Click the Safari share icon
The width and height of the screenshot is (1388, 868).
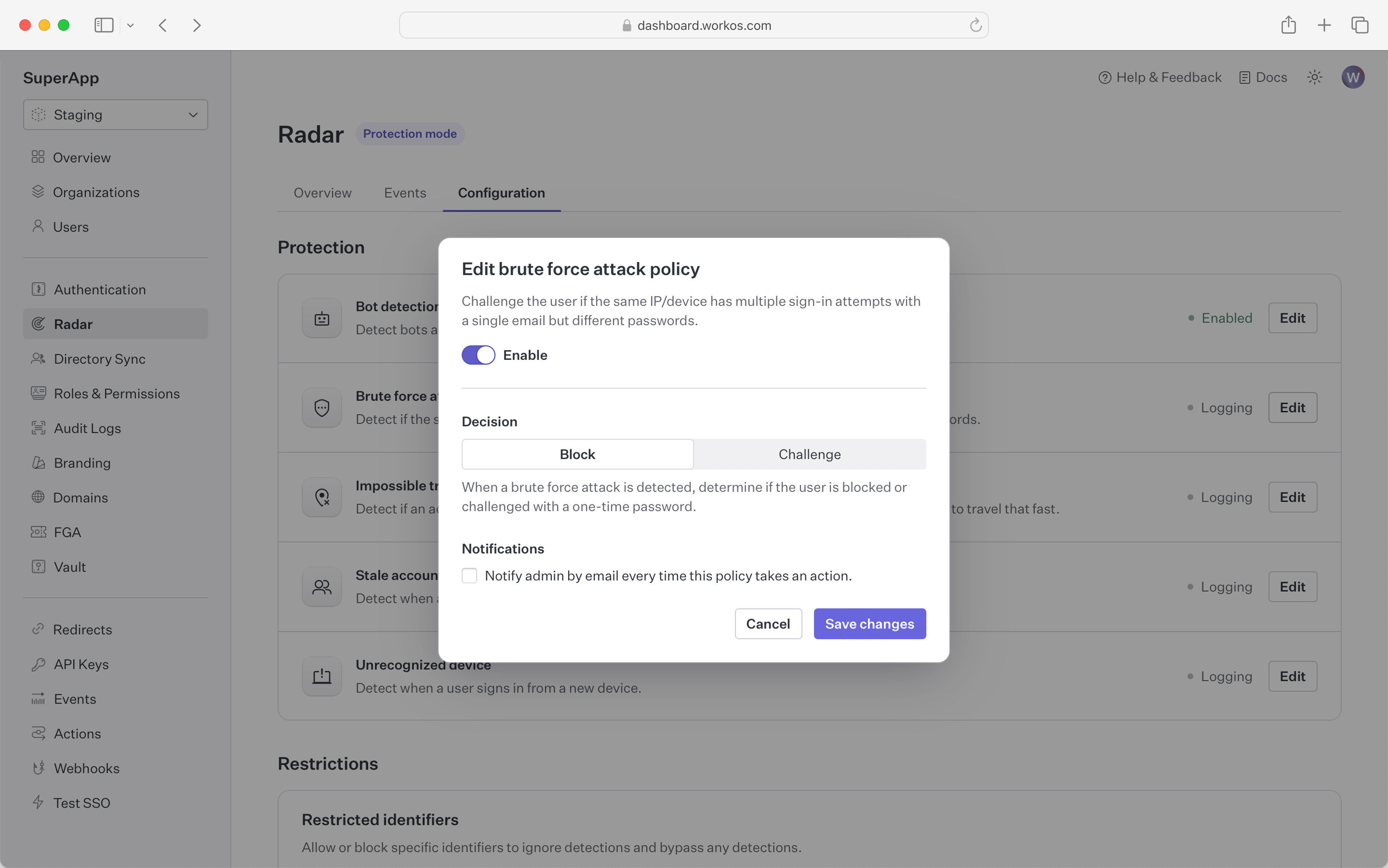(1288, 25)
